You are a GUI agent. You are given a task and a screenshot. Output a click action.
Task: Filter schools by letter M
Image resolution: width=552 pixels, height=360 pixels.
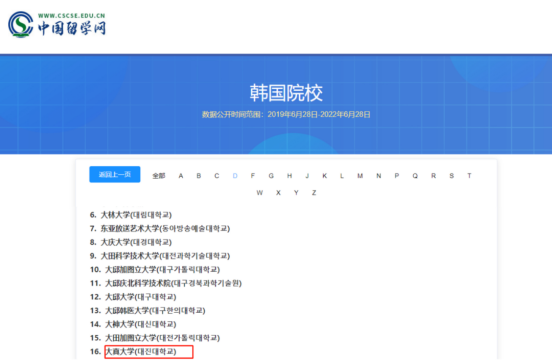point(360,176)
